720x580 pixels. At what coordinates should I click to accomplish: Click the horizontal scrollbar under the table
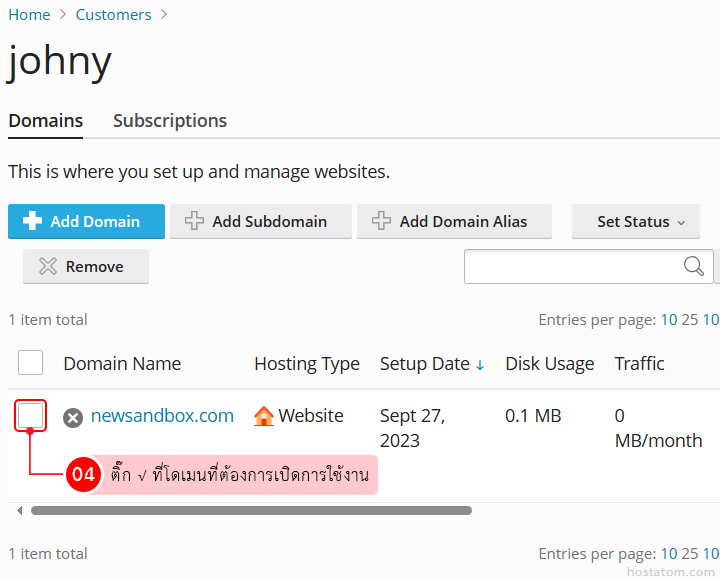click(x=250, y=510)
